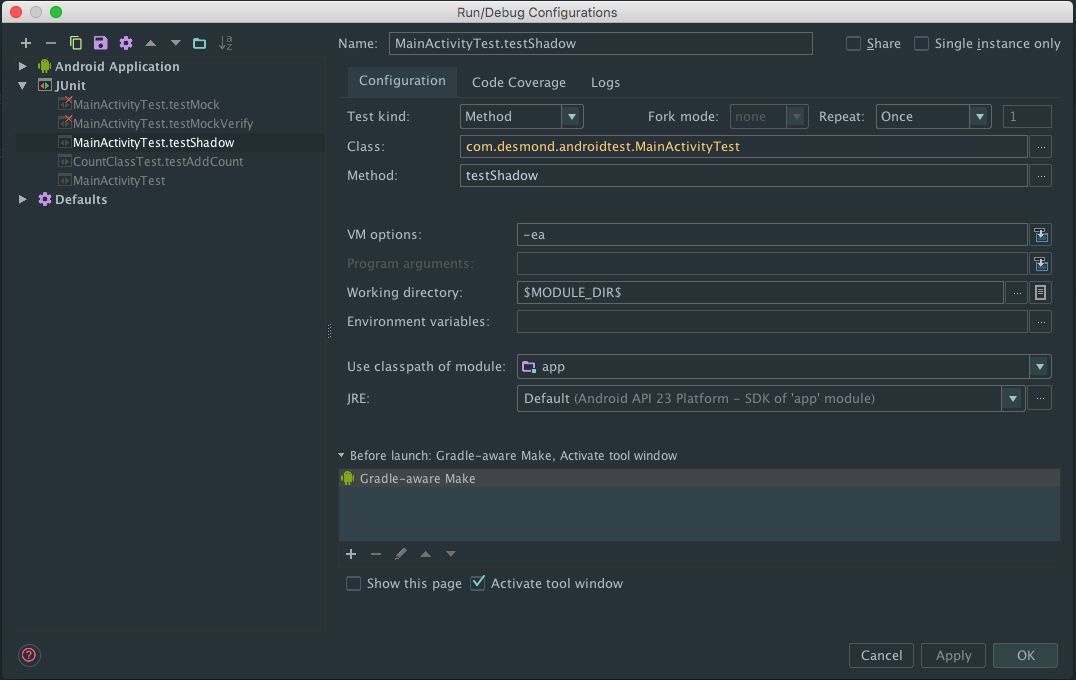The width and height of the screenshot is (1076, 680).
Task: Copy the selected configuration
Action: (x=76, y=43)
